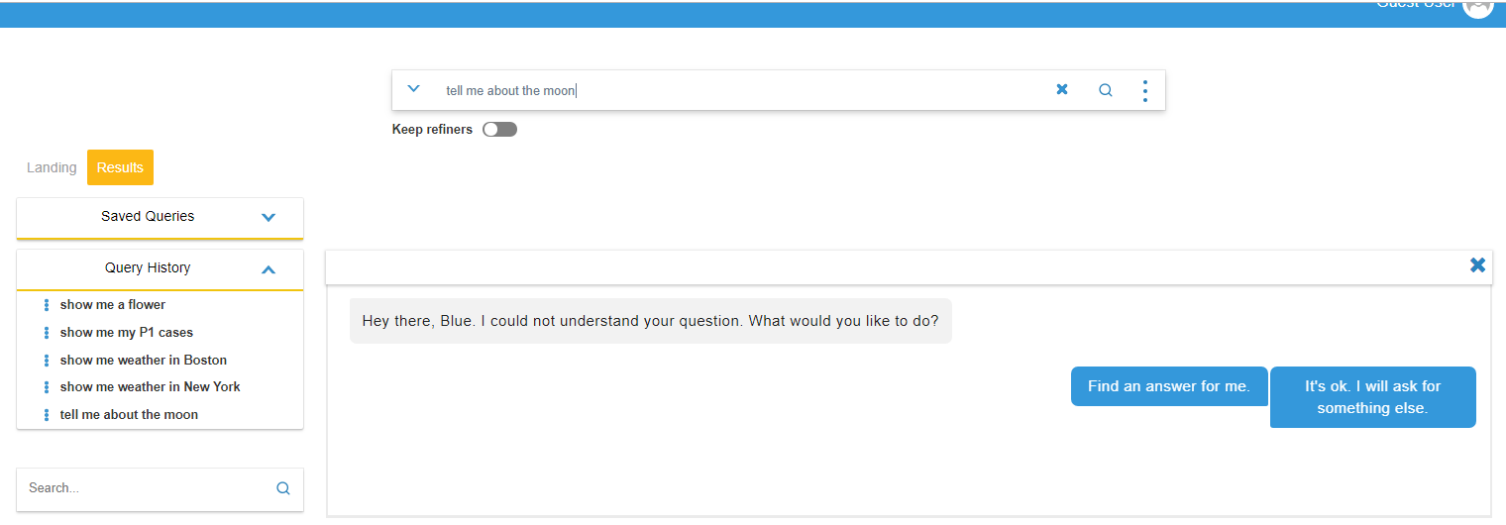The height and width of the screenshot is (525, 1506).
Task: Choose "It's ok. I will ask for something else."
Action: [x=1372, y=397]
